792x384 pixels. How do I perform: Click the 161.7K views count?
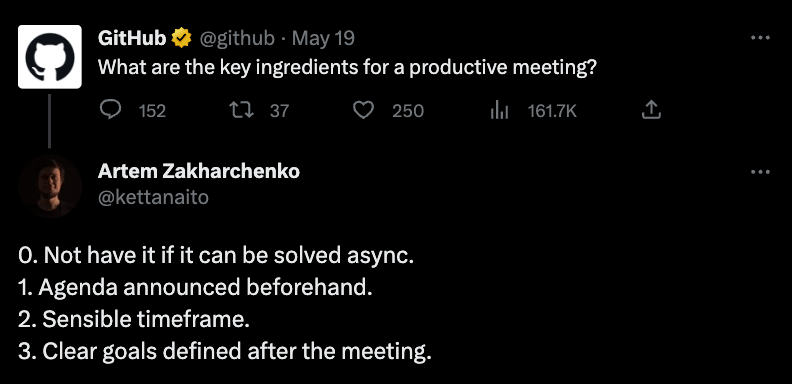552,111
